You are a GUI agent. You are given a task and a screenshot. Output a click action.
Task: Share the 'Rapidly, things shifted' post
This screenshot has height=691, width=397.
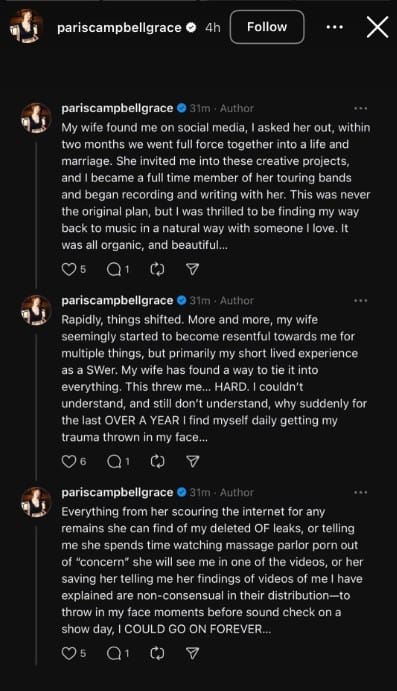tap(193, 461)
